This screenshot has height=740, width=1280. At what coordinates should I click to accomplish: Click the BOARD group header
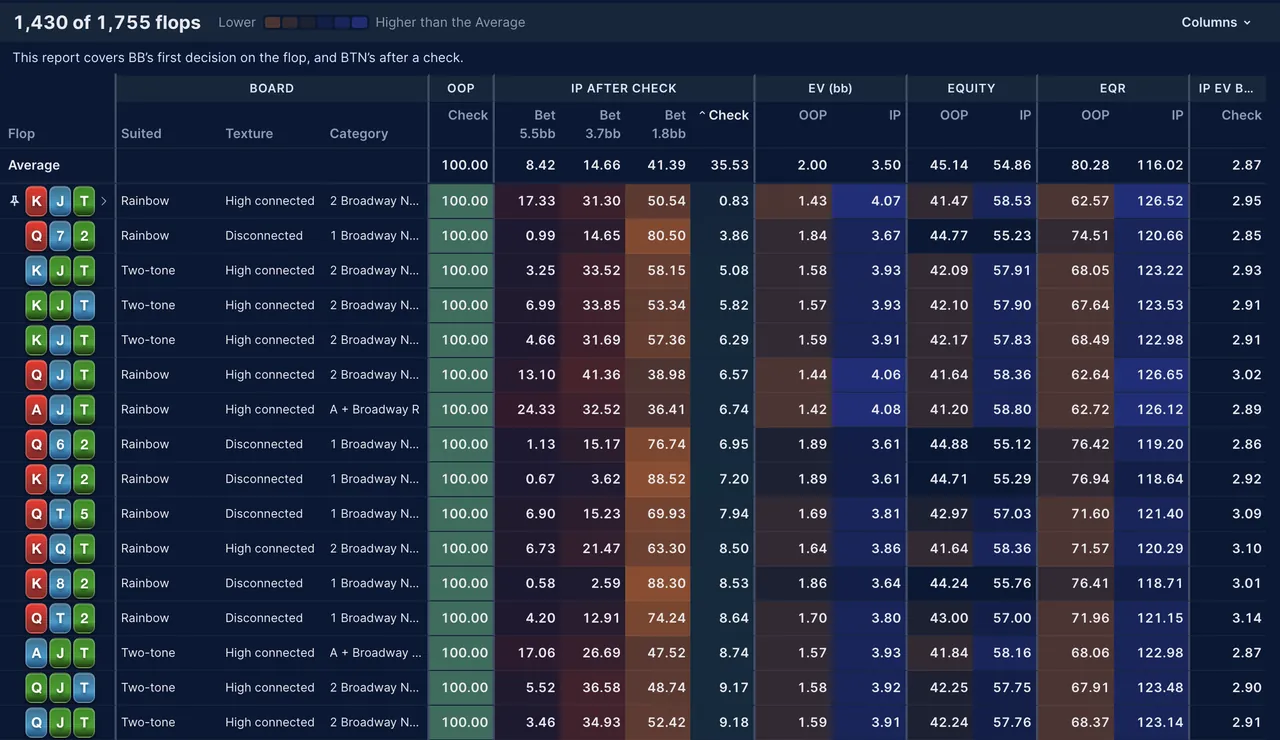[272, 88]
